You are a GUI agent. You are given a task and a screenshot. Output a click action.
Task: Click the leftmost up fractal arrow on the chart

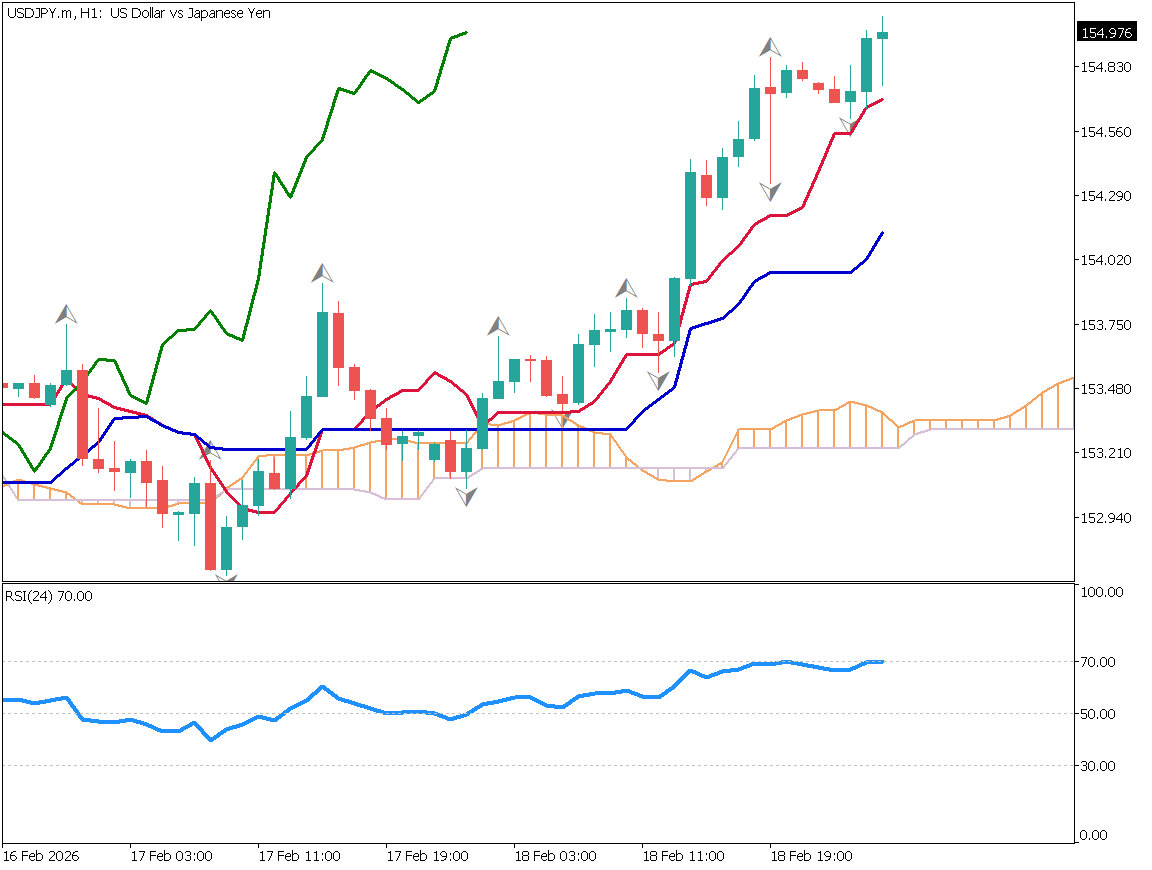(66, 314)
